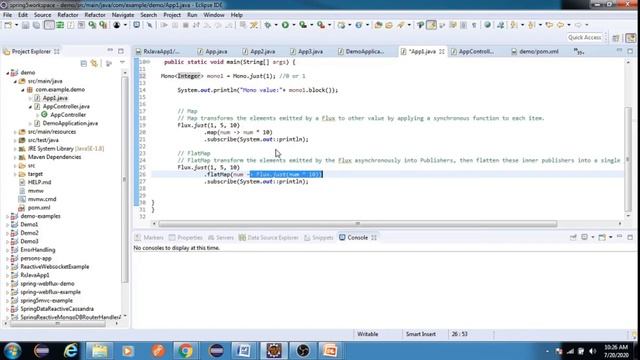
Task: Collapse All in Project Explorer toolbar
Action: coord(84,64)
